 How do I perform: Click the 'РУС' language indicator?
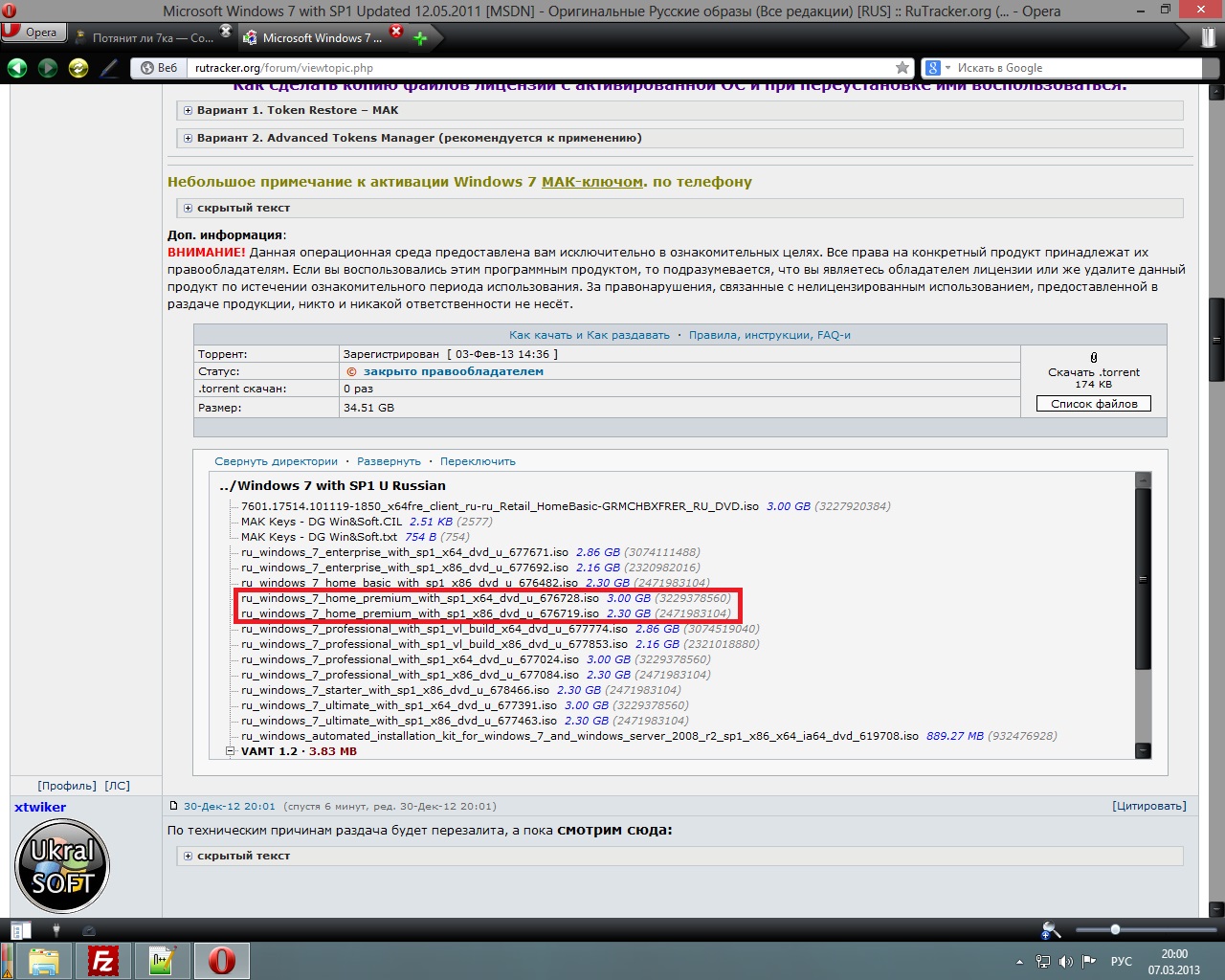click(x=1122, y=961)
